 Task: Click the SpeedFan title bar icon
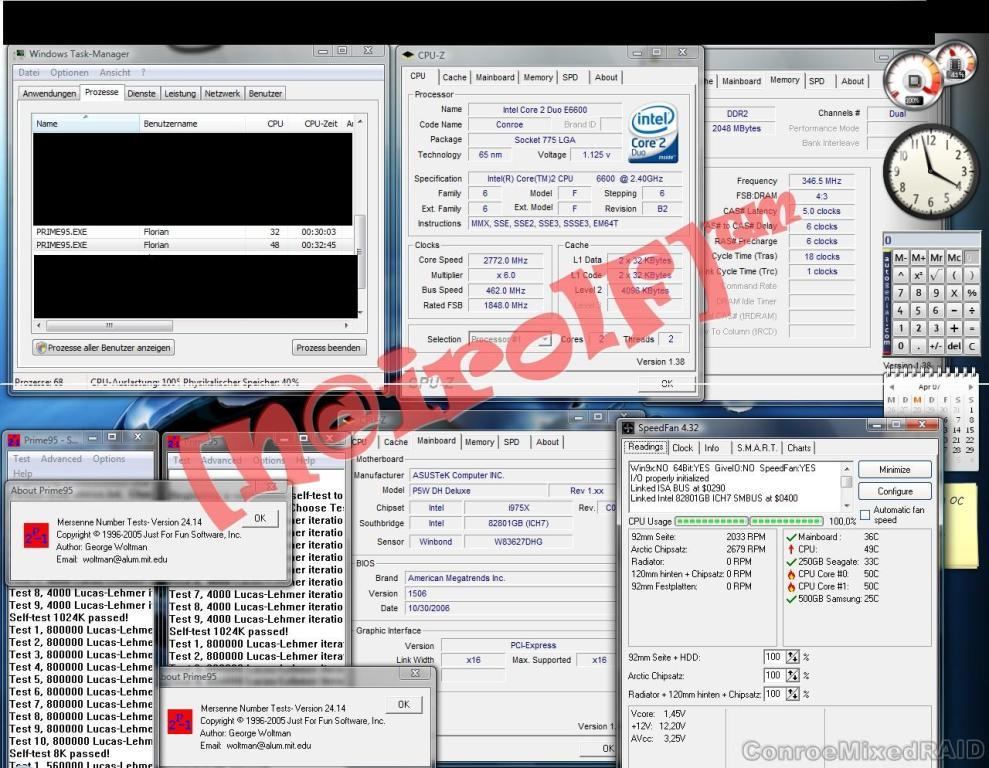tap(628, 428)
